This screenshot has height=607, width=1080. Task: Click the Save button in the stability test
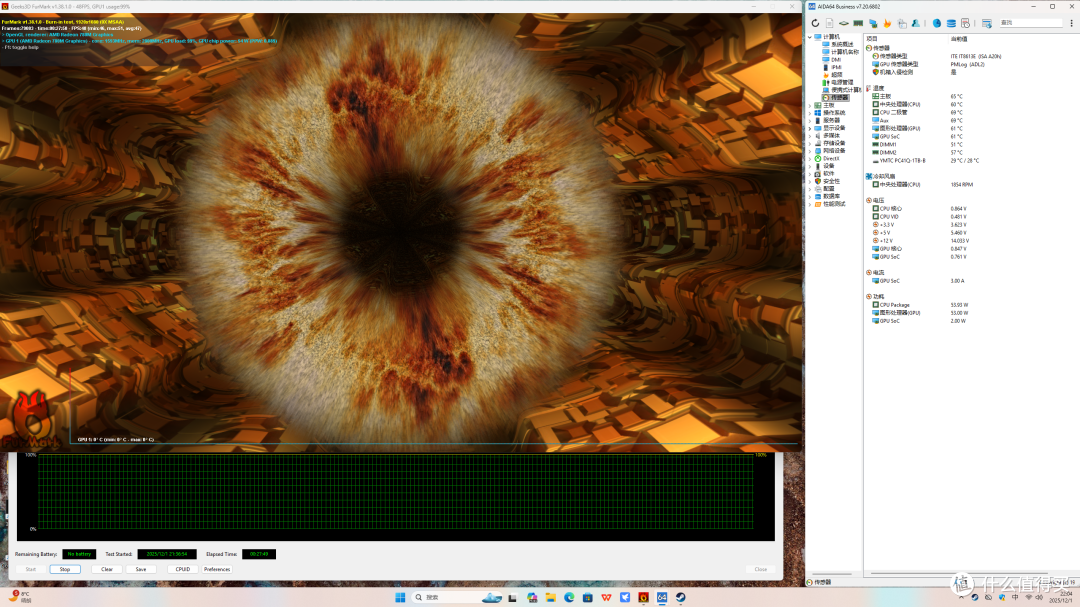pyautogui.click(x=141, y=569)
